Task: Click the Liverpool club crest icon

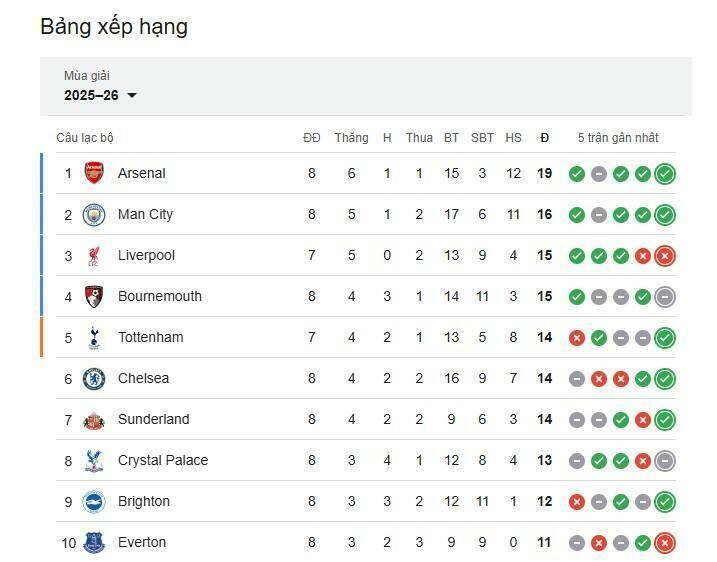Action: (x=94, y=255)
